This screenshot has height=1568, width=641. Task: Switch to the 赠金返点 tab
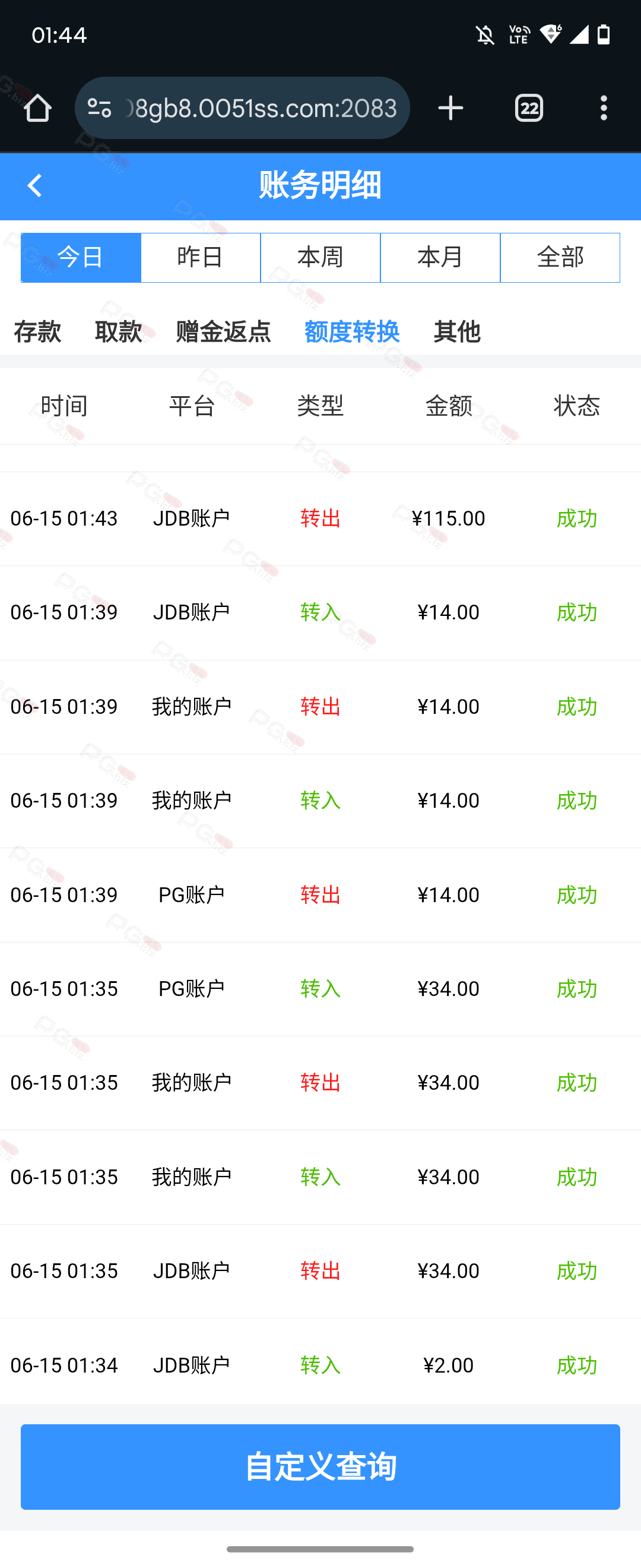pyautogui.click(x=223, y=332)
